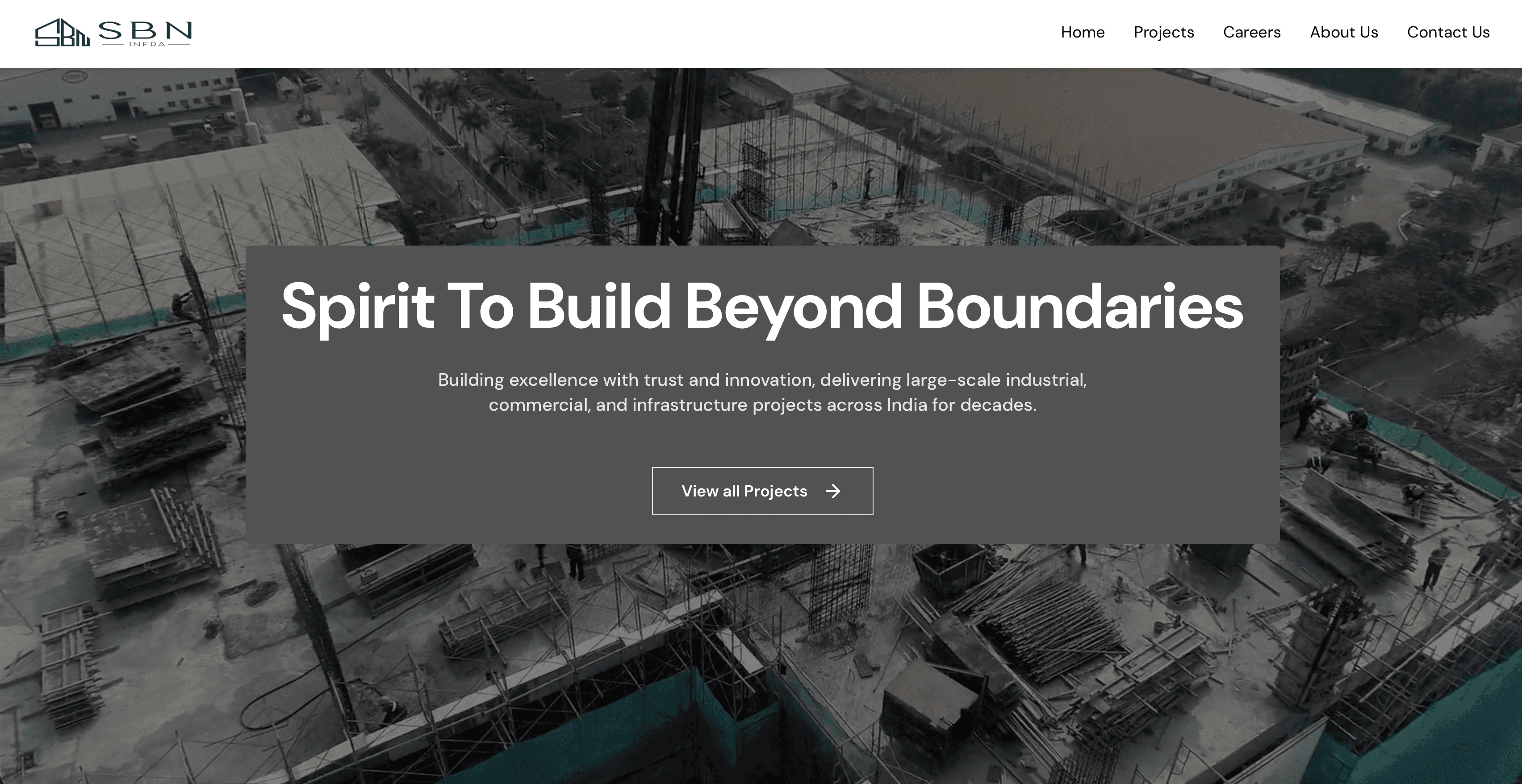Click the SBN building logo icon

click(62, 33)
